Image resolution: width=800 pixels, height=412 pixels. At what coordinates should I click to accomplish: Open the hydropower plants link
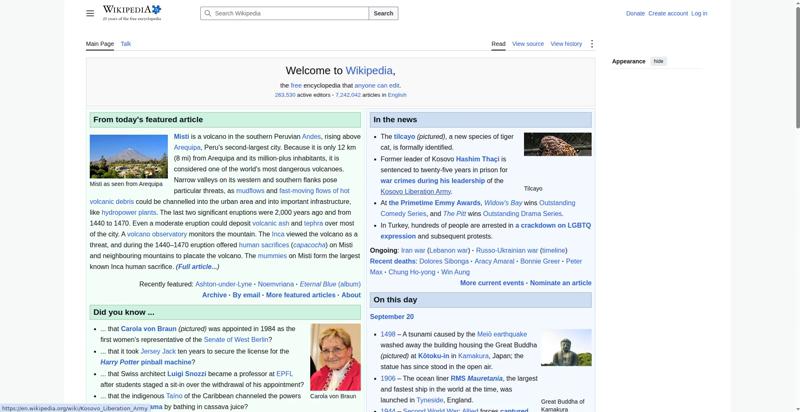[129, 212]
